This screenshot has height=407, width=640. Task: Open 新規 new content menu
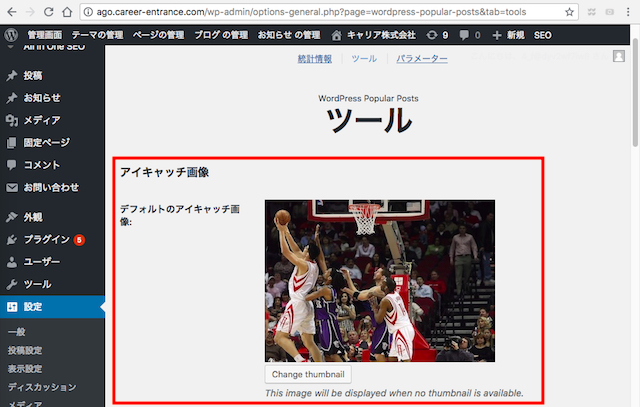tap(516, 35)
